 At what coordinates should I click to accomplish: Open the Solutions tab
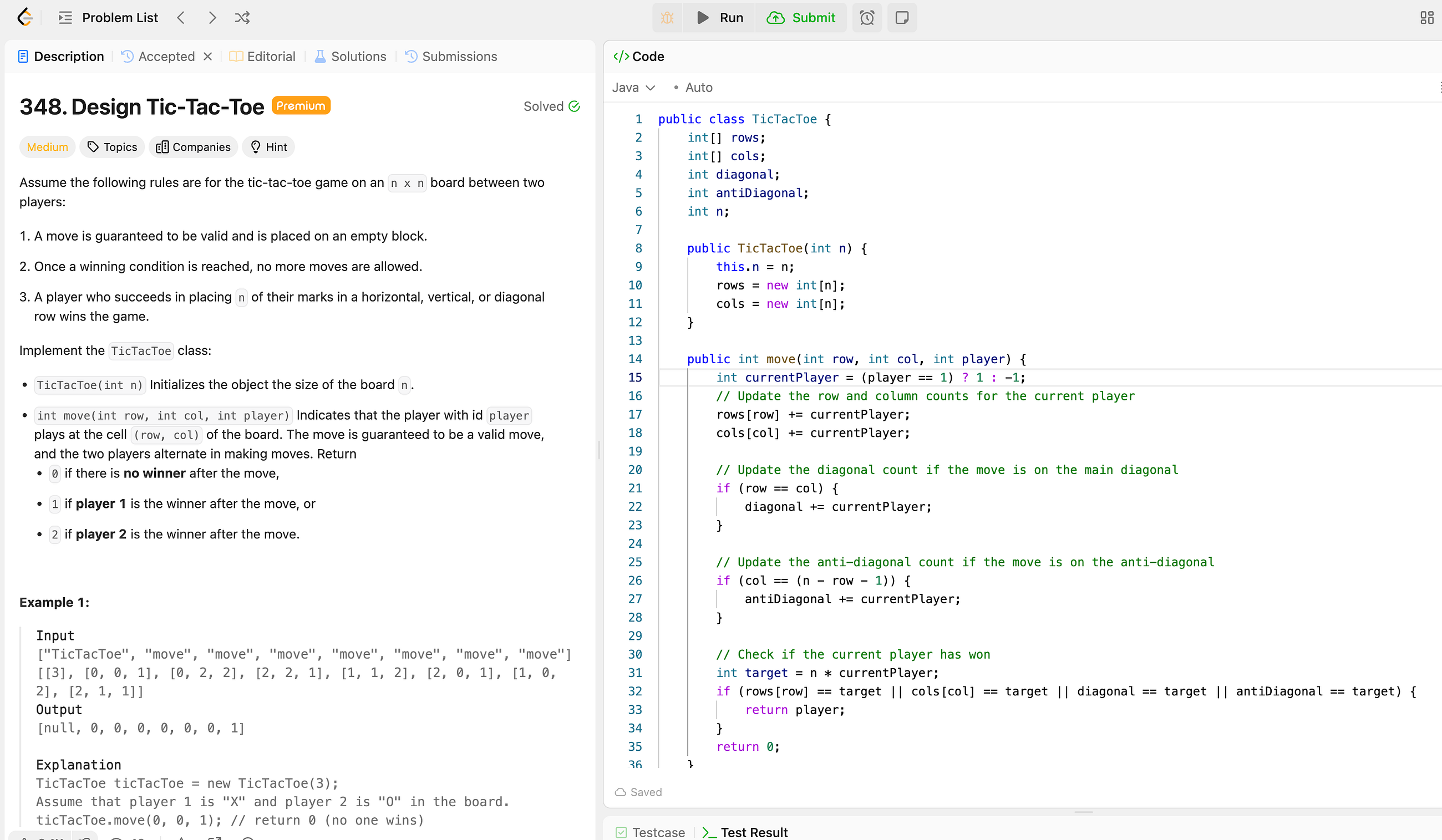click(350, 56)
